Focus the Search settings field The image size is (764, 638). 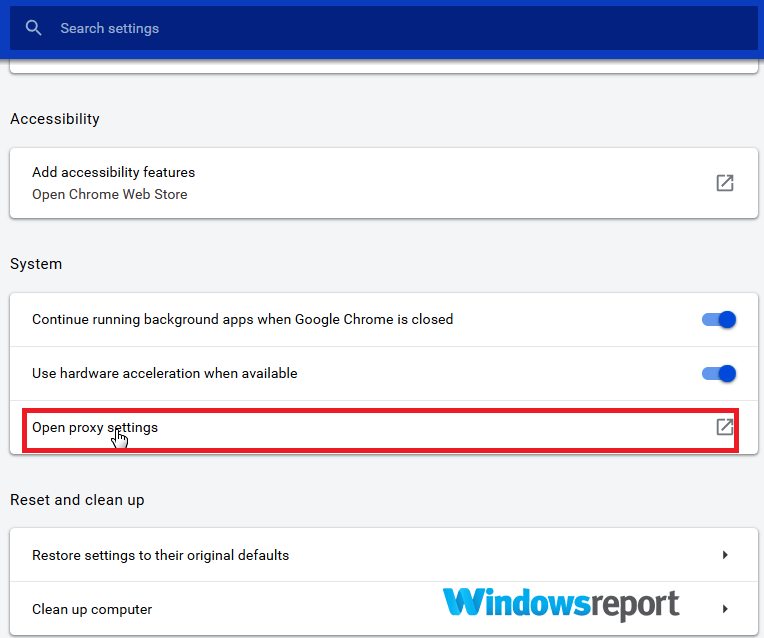[x=383, y=28]
